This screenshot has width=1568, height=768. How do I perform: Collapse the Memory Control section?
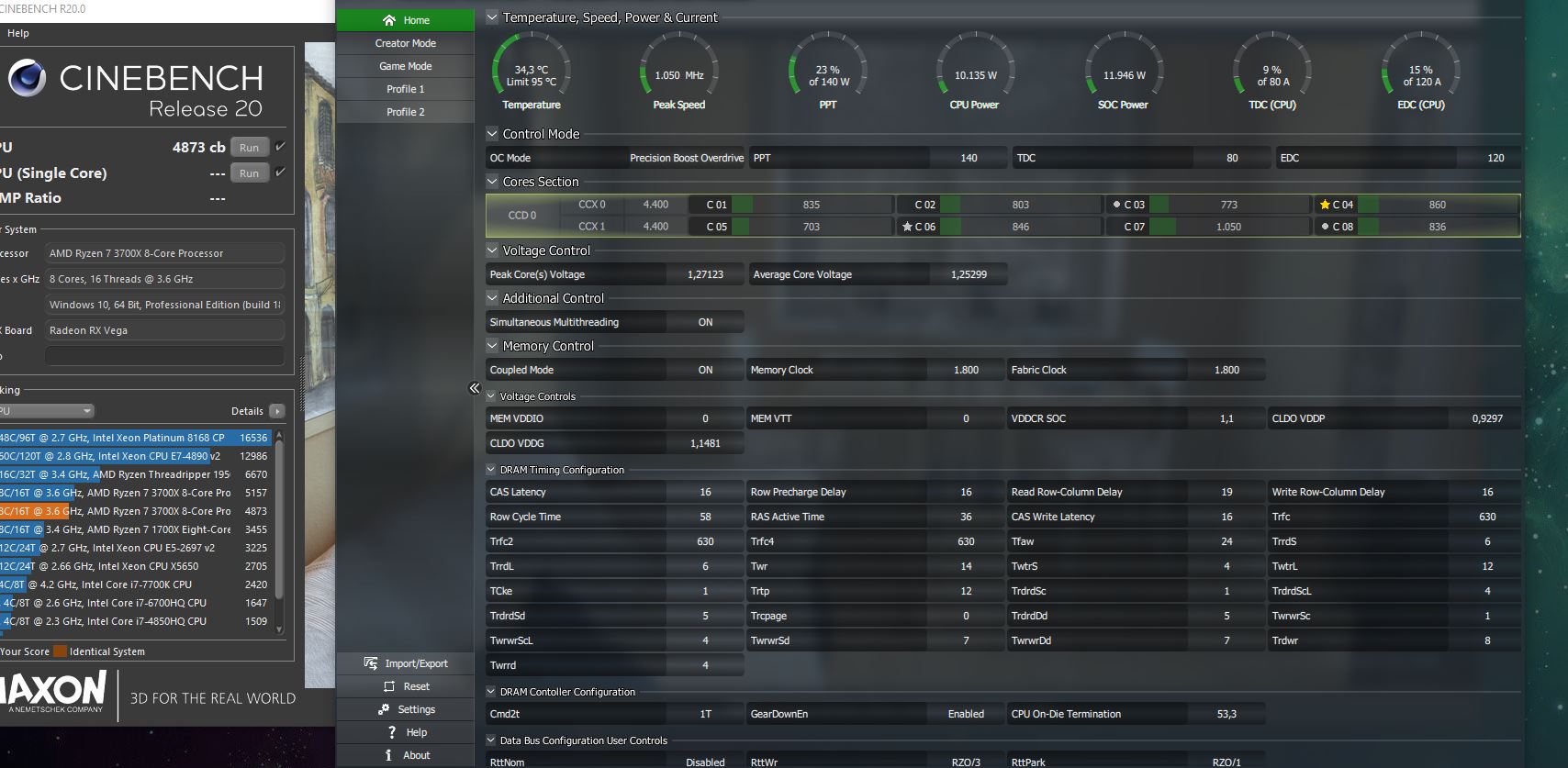click(492, 346)
